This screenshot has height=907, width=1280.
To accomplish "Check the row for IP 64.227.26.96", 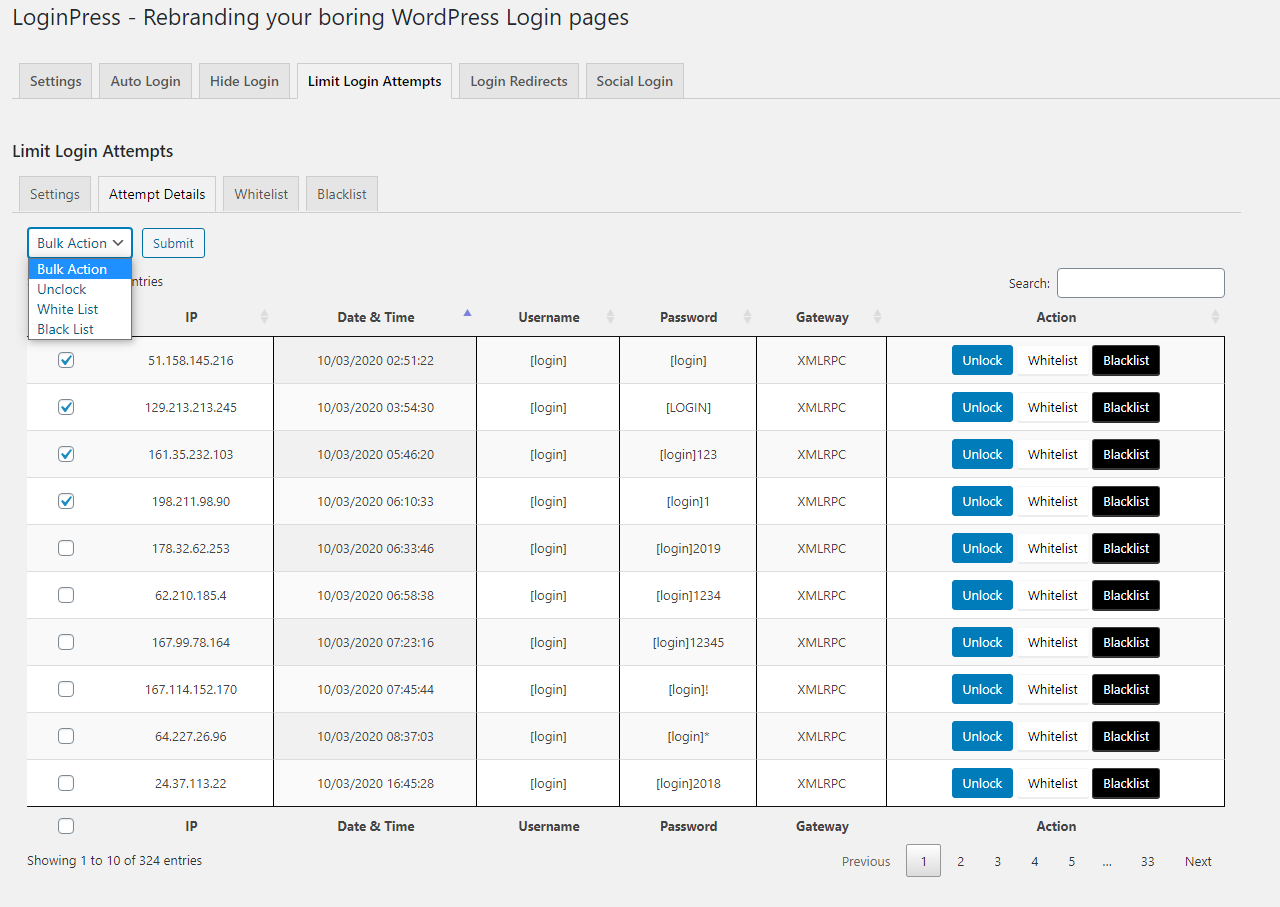I will tap(66, 736).
